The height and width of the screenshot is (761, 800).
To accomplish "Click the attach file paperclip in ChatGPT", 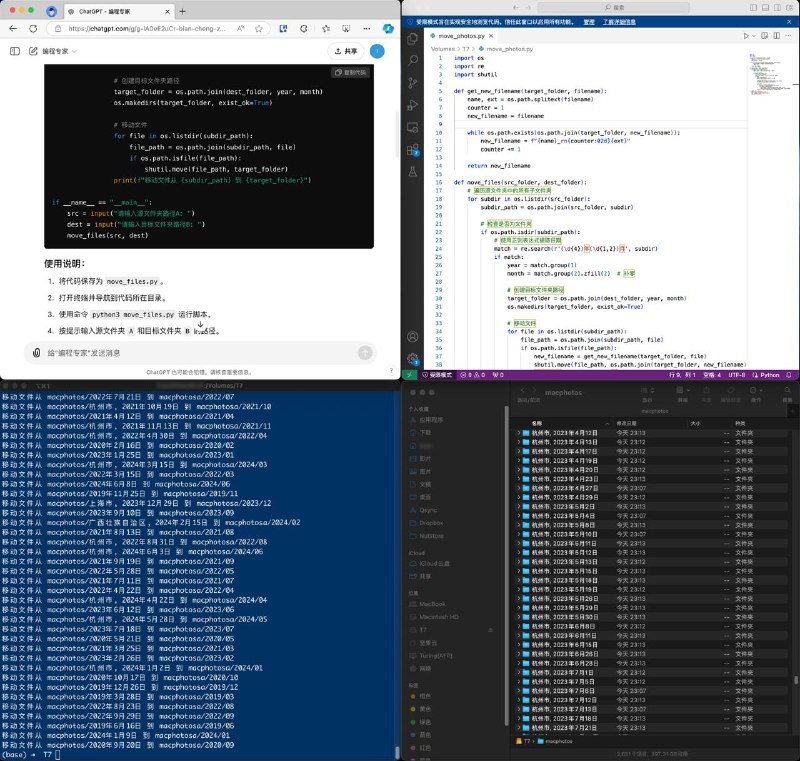I will (x=37, y=352).
